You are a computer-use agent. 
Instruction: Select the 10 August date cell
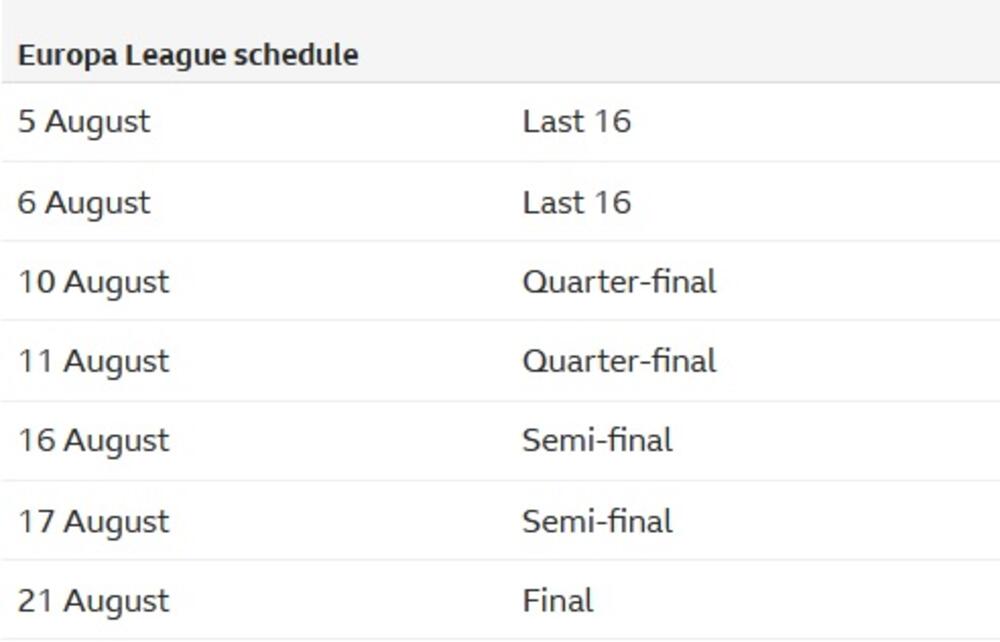[x=94, y=282]
